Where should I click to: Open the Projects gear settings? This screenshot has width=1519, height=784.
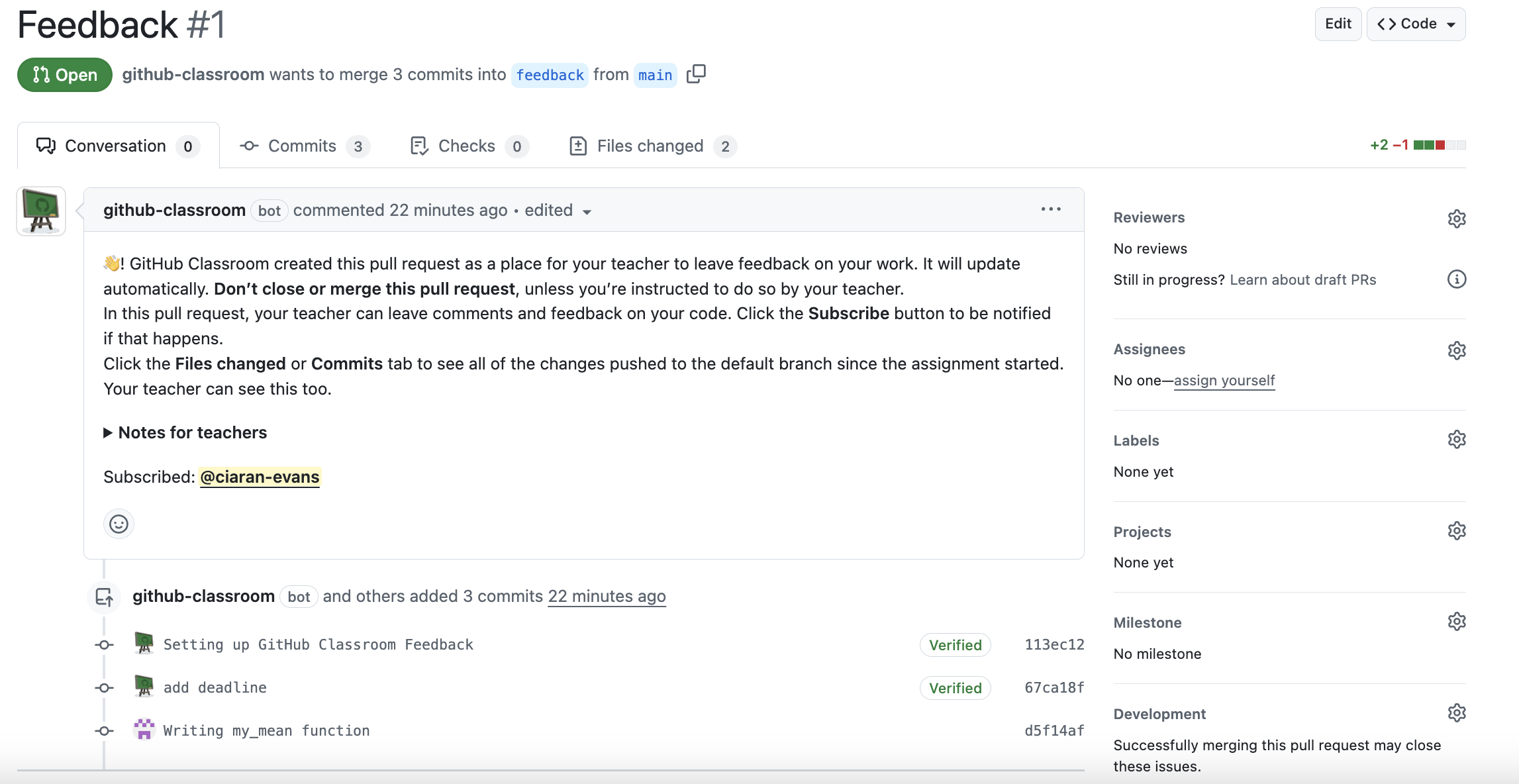click(x=1456, y=531)
